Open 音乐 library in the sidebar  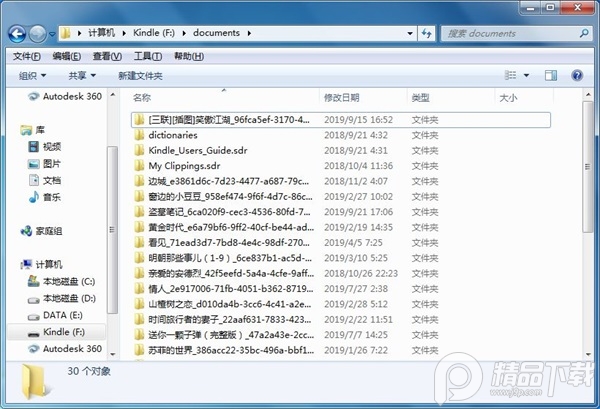[52, 197]
